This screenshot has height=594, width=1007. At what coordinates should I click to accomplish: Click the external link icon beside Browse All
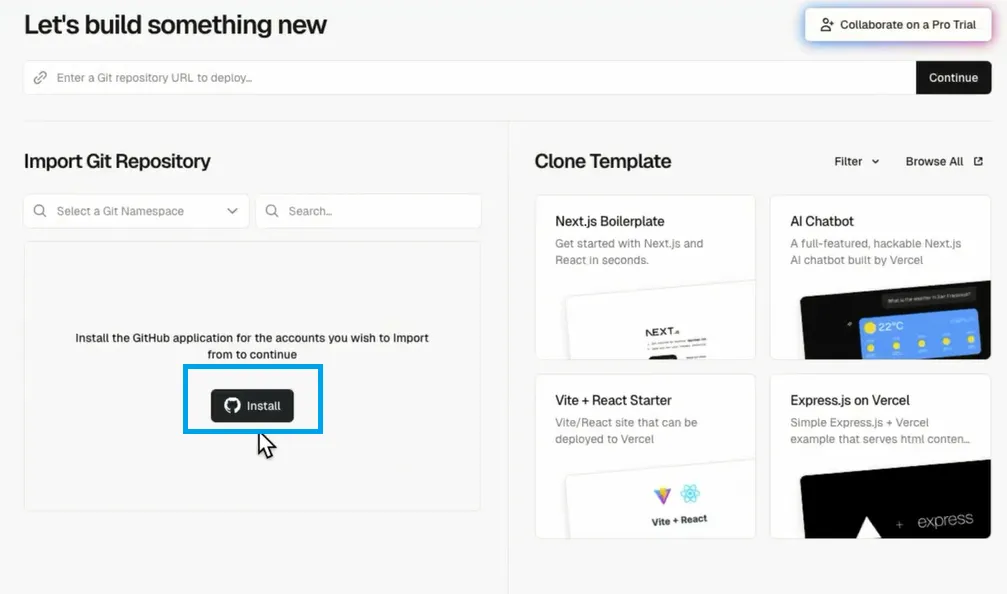(x=978, y=161)
